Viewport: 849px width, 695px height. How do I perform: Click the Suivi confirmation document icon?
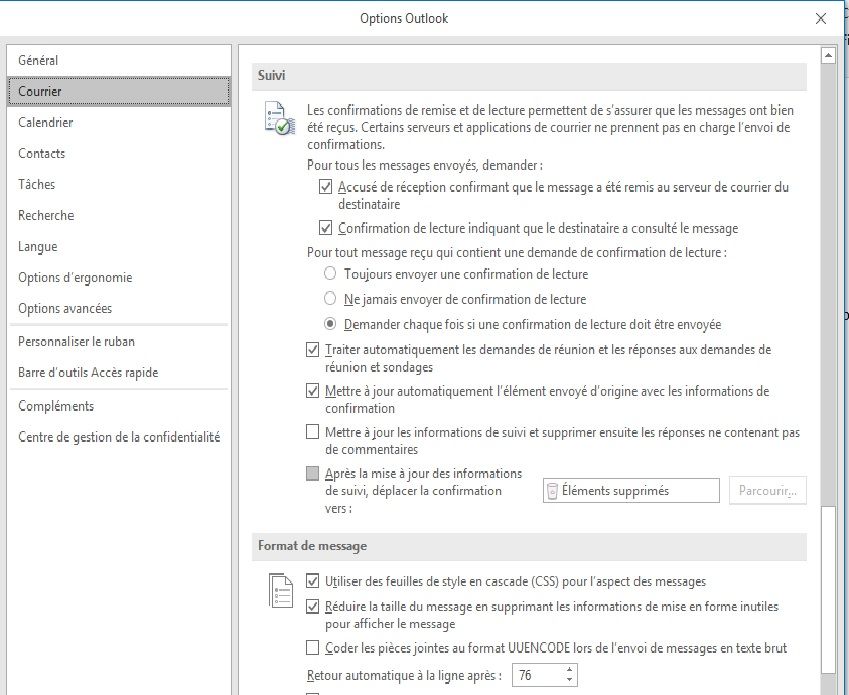pos(280,117)
